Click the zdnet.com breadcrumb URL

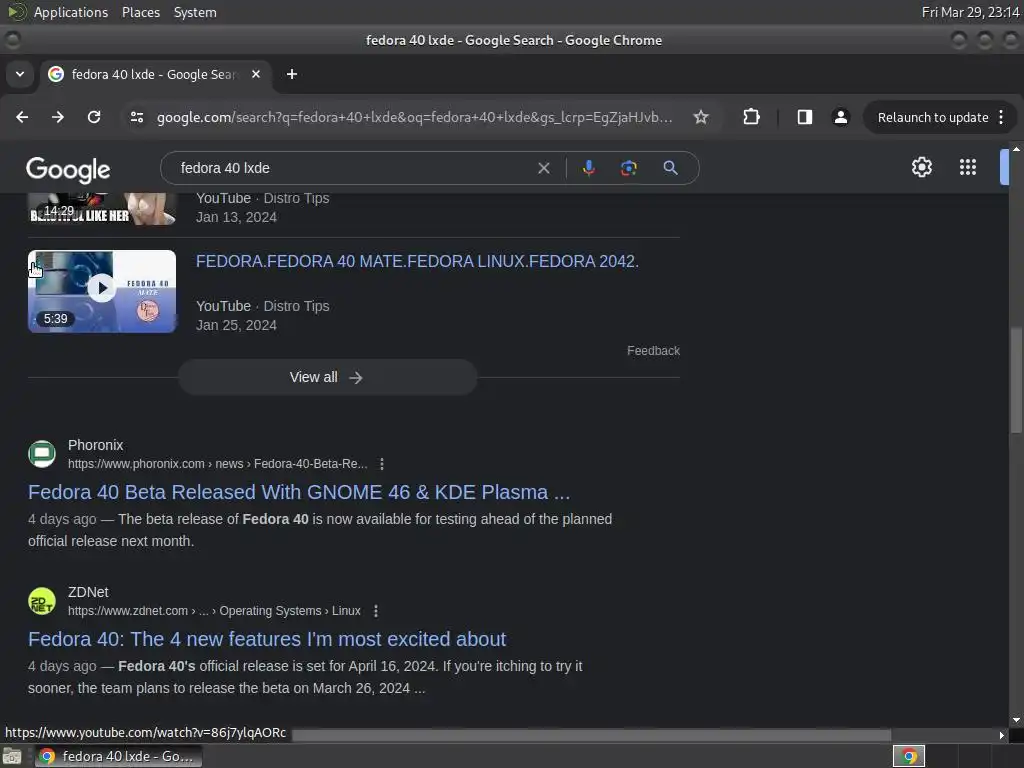(214, 611)
